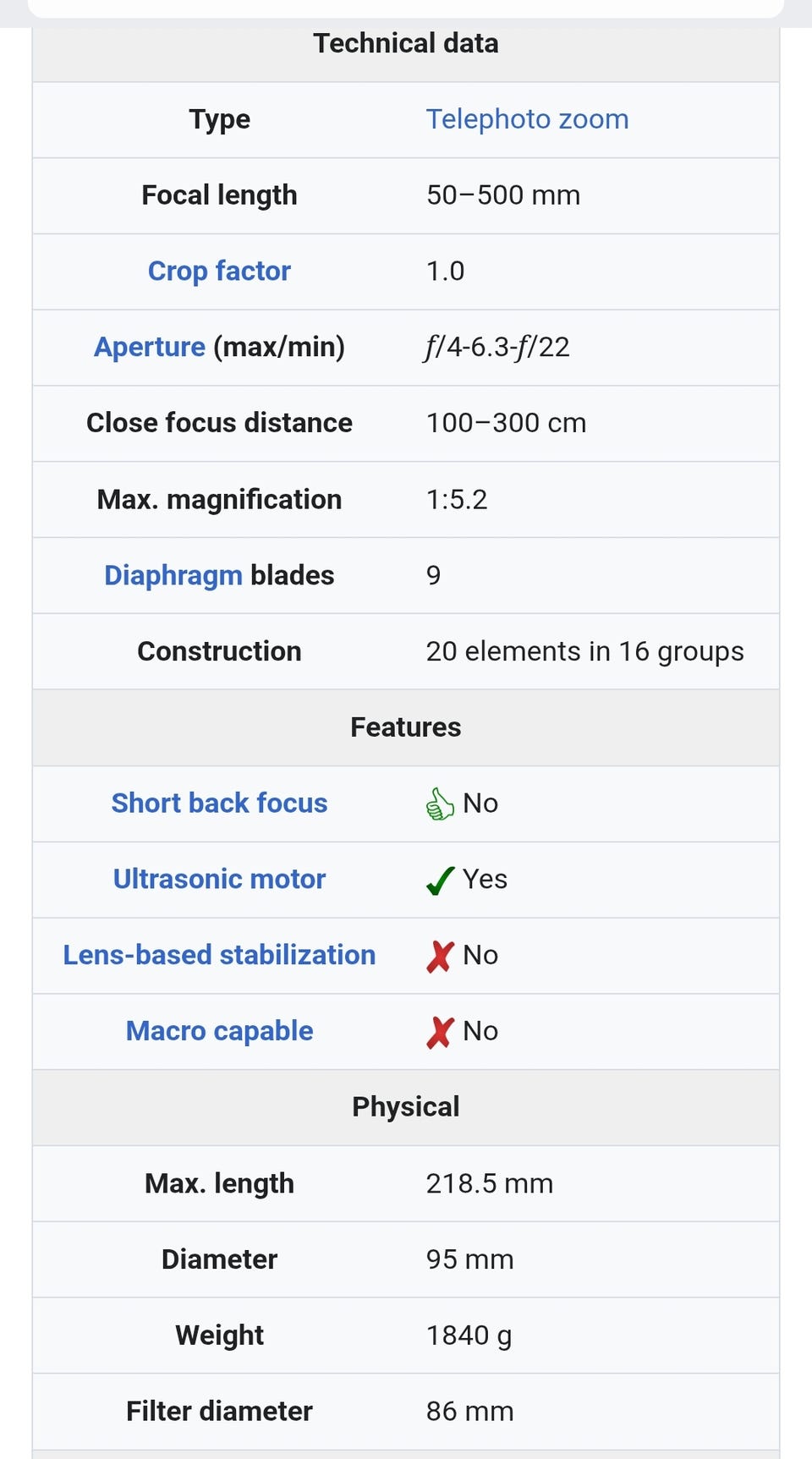Open the Telephoto zoom link

point(527,119)
